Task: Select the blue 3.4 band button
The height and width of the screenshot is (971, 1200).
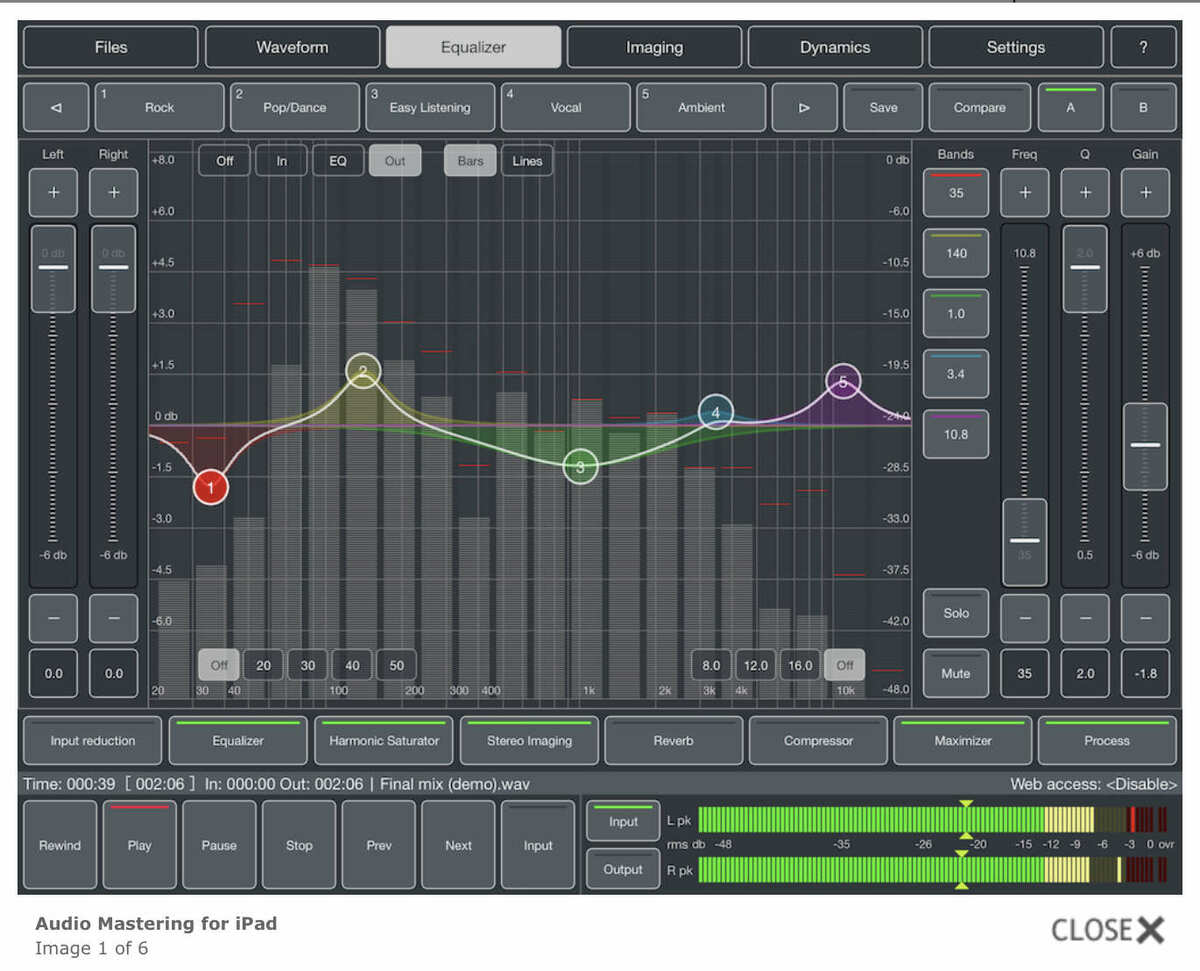Action: (956, 374)
